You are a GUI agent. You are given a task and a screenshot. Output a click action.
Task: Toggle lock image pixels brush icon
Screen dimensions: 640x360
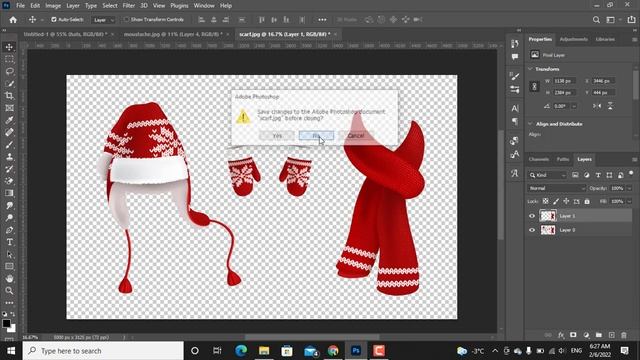(x=556, y=201)
